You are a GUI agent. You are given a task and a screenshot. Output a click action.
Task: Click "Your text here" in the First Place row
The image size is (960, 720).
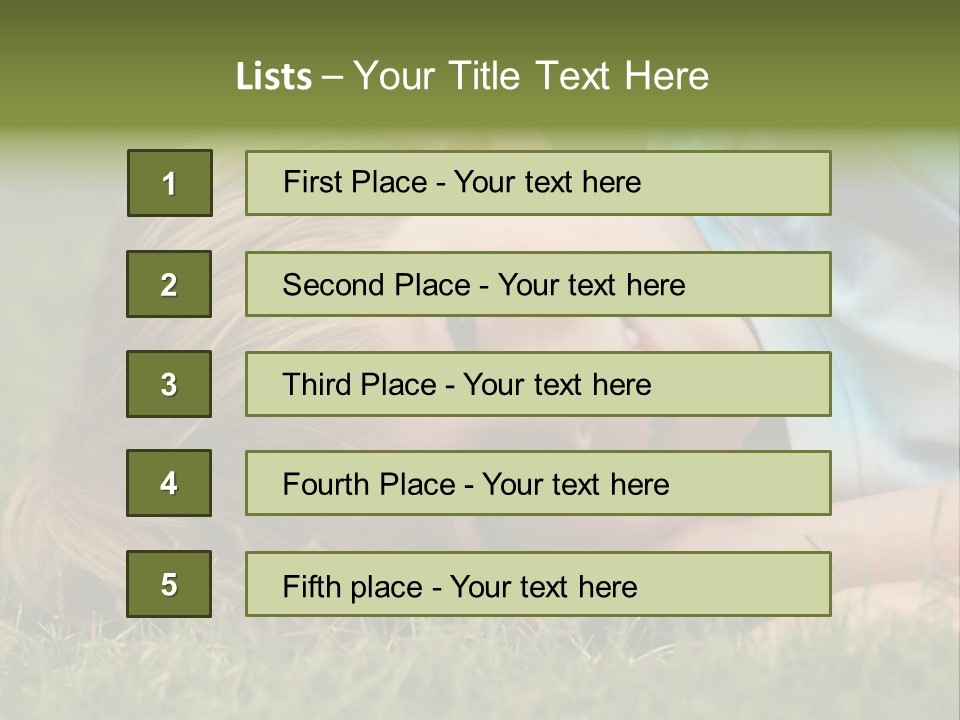coord(547,182)
